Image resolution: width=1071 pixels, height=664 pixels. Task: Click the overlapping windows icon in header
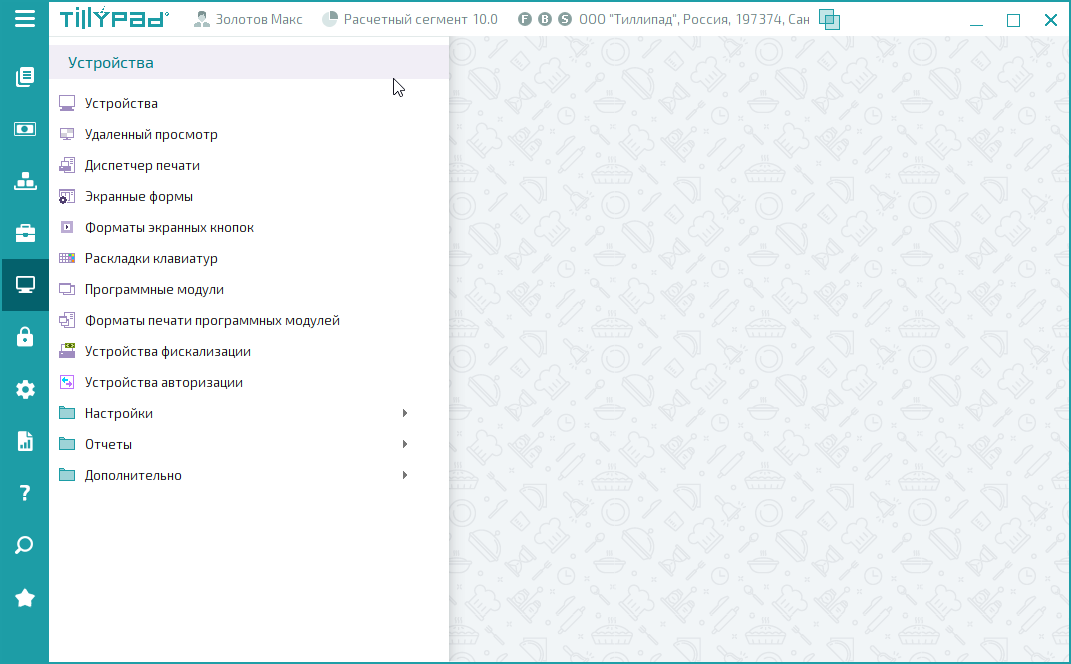pos(829,19)
